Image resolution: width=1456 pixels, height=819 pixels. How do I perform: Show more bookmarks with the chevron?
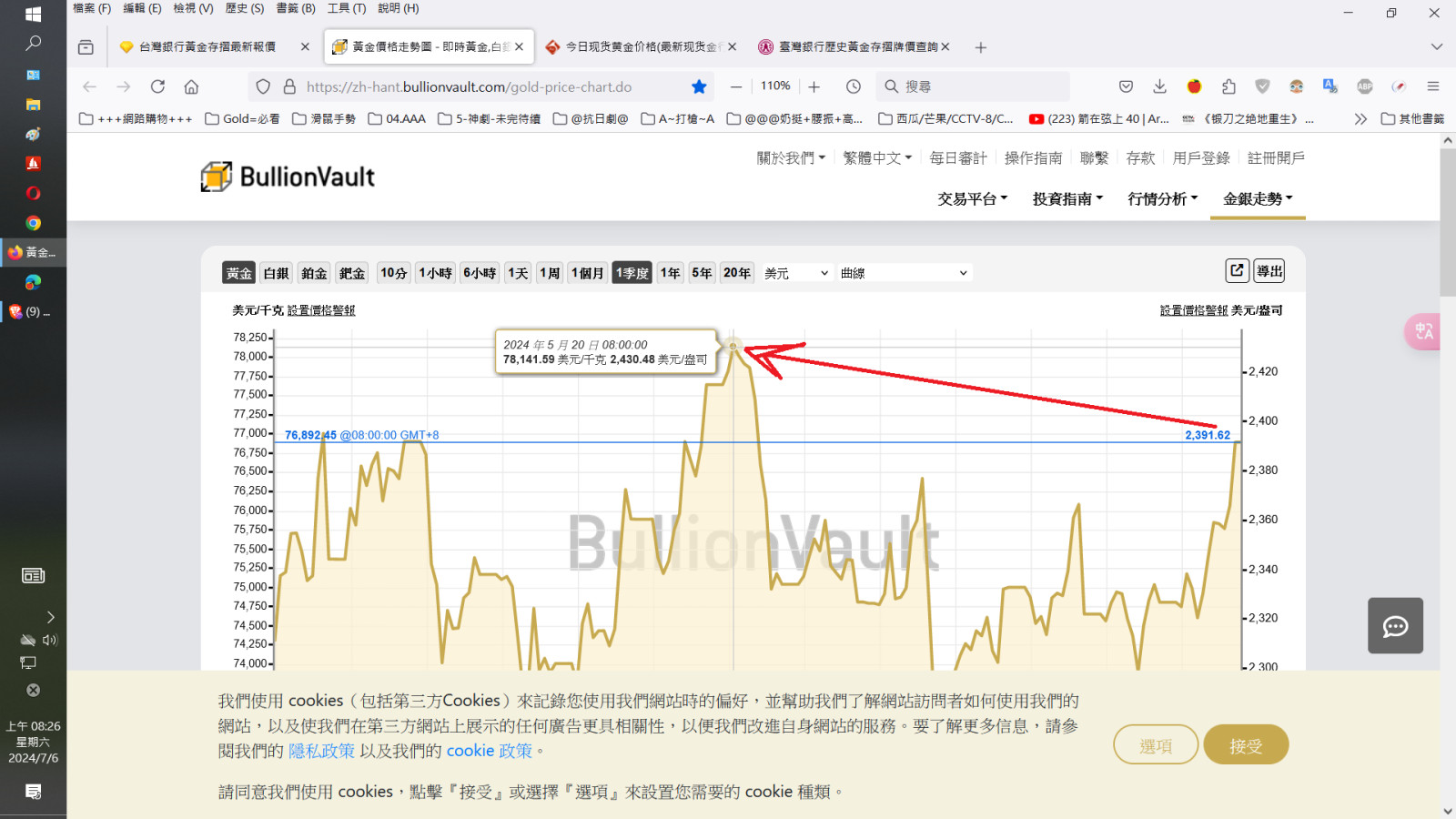pos(1360,119)
